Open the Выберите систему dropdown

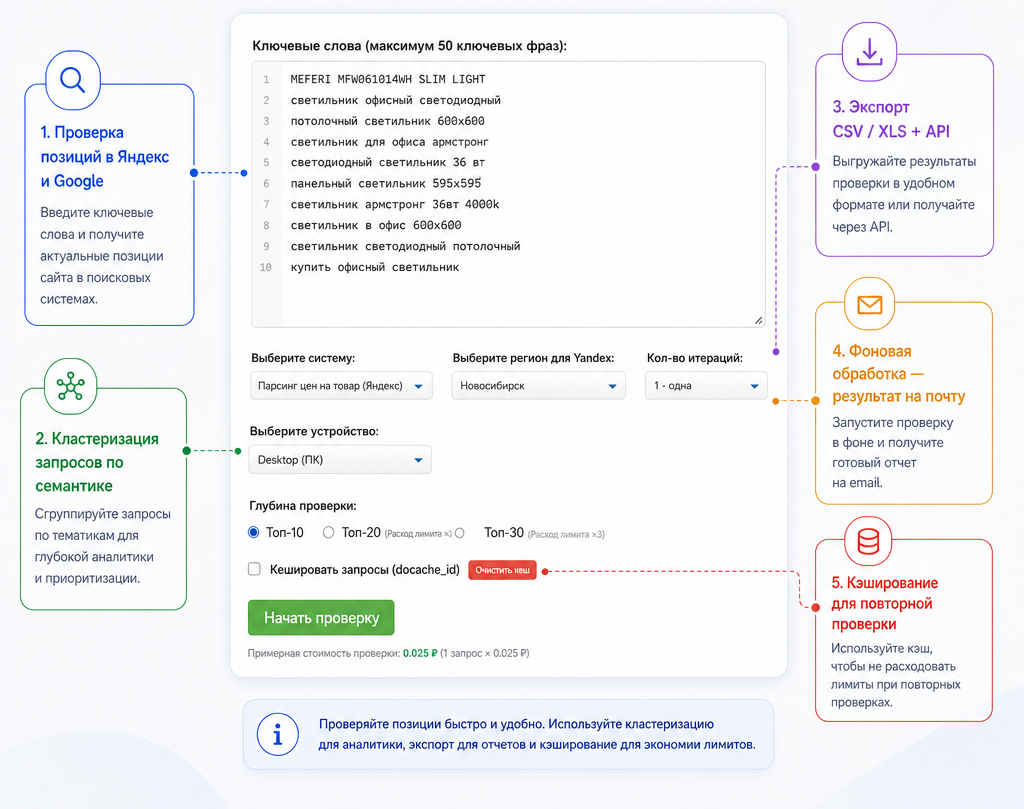[x=341, y=386]
